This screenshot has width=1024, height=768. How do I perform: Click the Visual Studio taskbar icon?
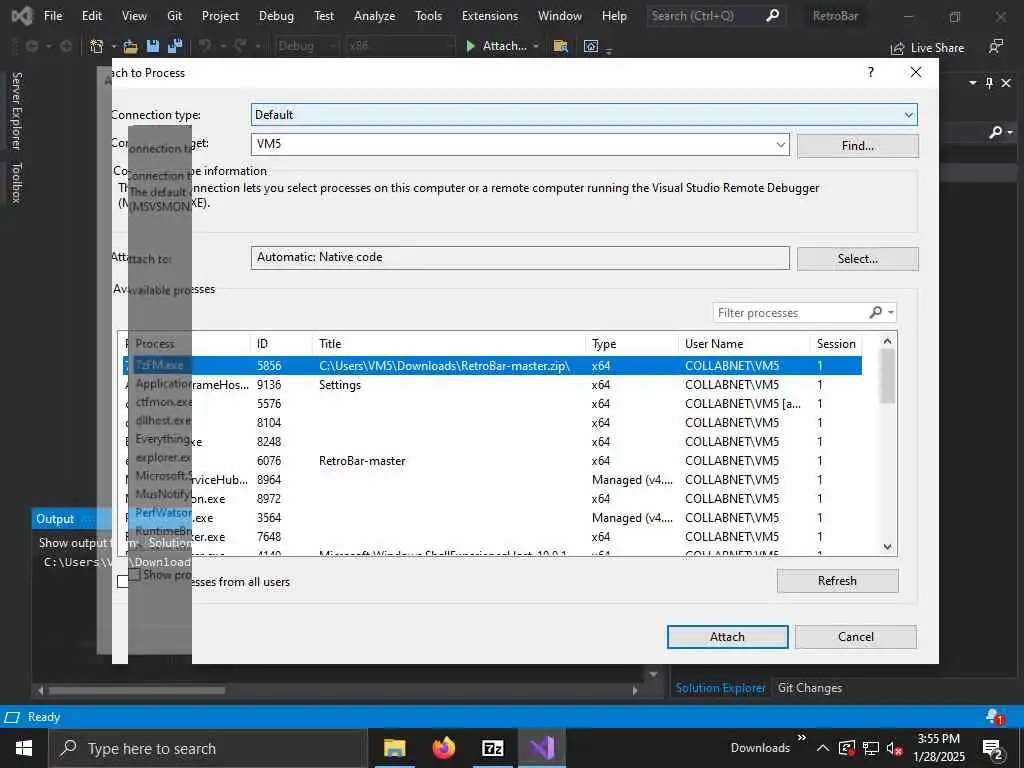click(541, 748)
